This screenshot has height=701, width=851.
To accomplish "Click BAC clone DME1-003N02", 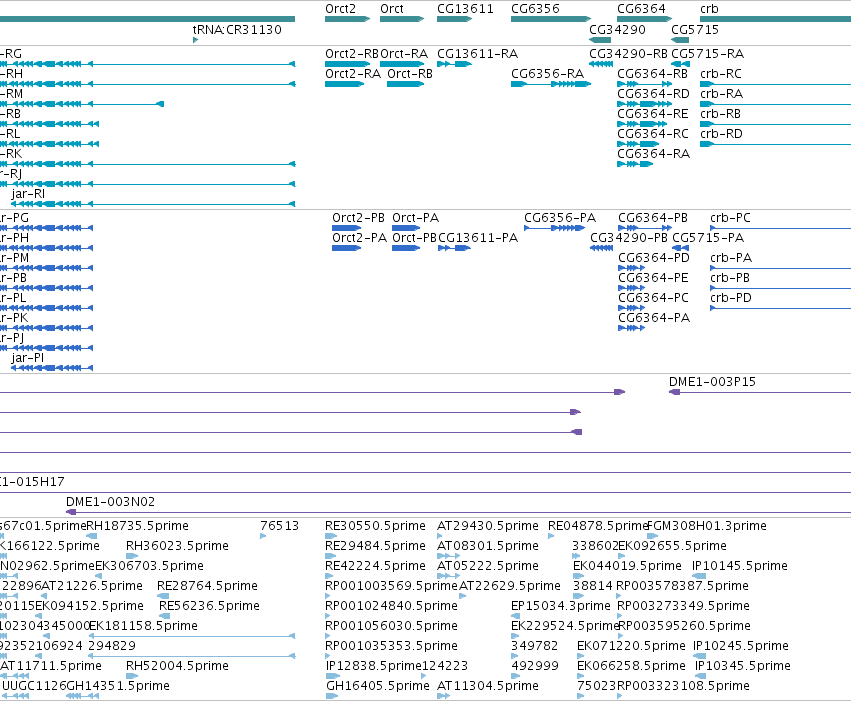I will (458, 512).
